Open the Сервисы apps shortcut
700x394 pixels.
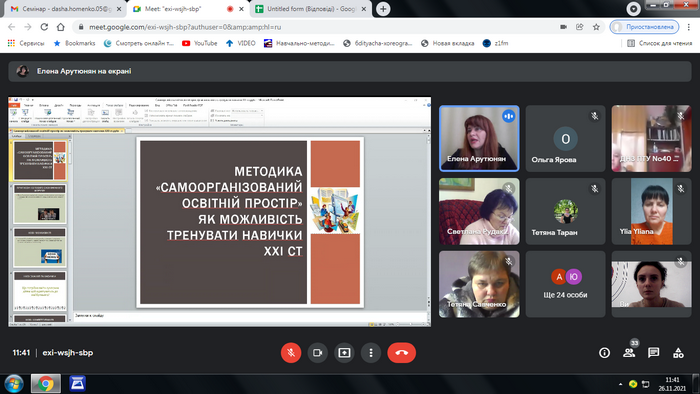click(26, 43)
